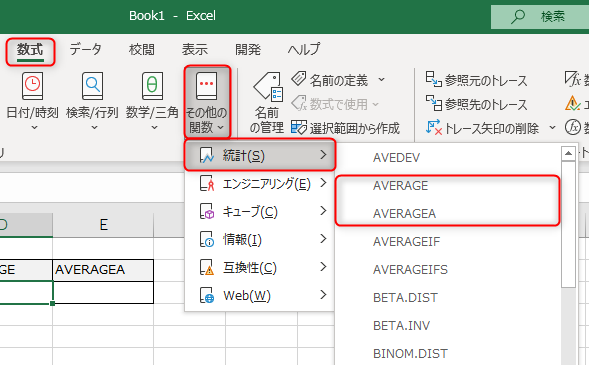The image size is (589, 365).
Task: Select the BINOM.DIST function
Action: coord(447,354)
